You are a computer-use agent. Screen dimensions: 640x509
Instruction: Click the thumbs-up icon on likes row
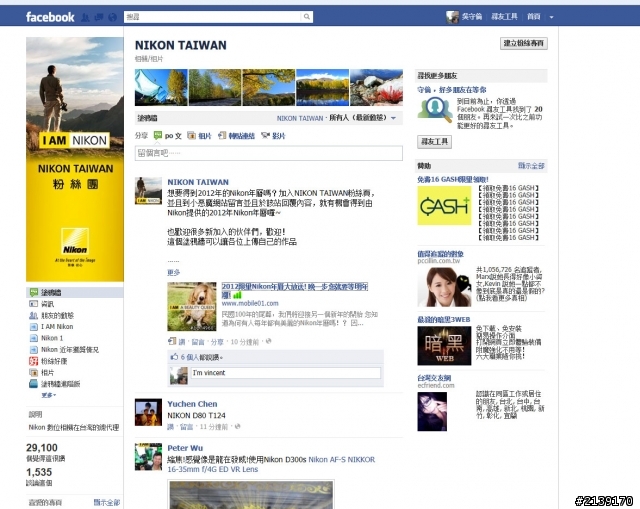pyautogui.click(x=174, y=357)
